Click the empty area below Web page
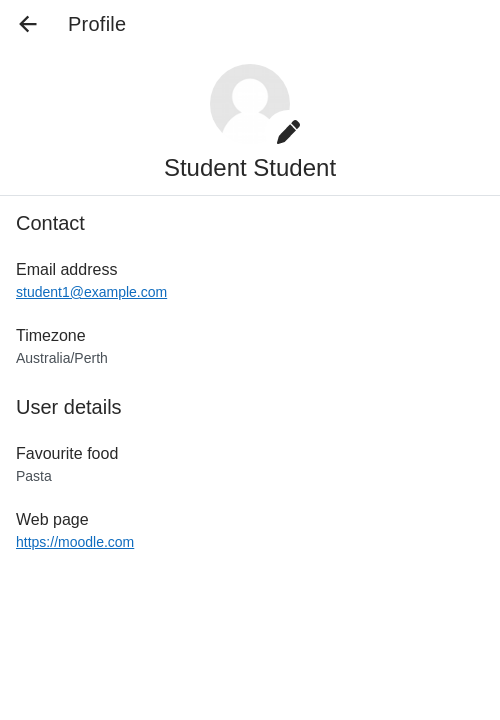The height and width of the screenshot is (720, 500). (250, 634)
